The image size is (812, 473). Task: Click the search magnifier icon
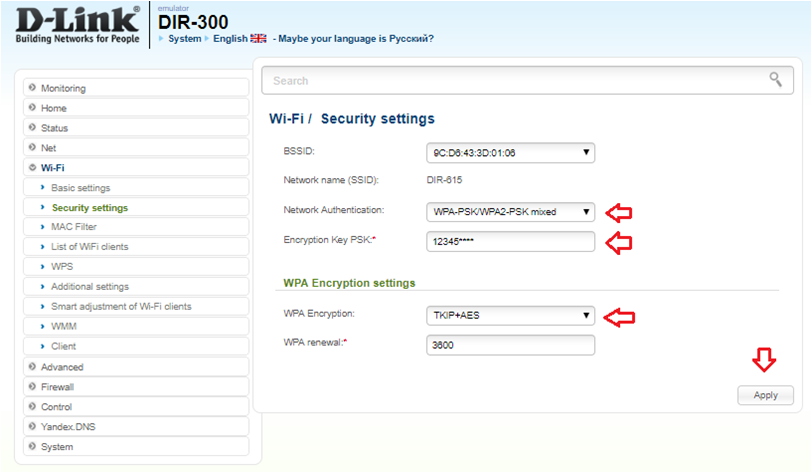pyautogui.click(x=774, y=80)
